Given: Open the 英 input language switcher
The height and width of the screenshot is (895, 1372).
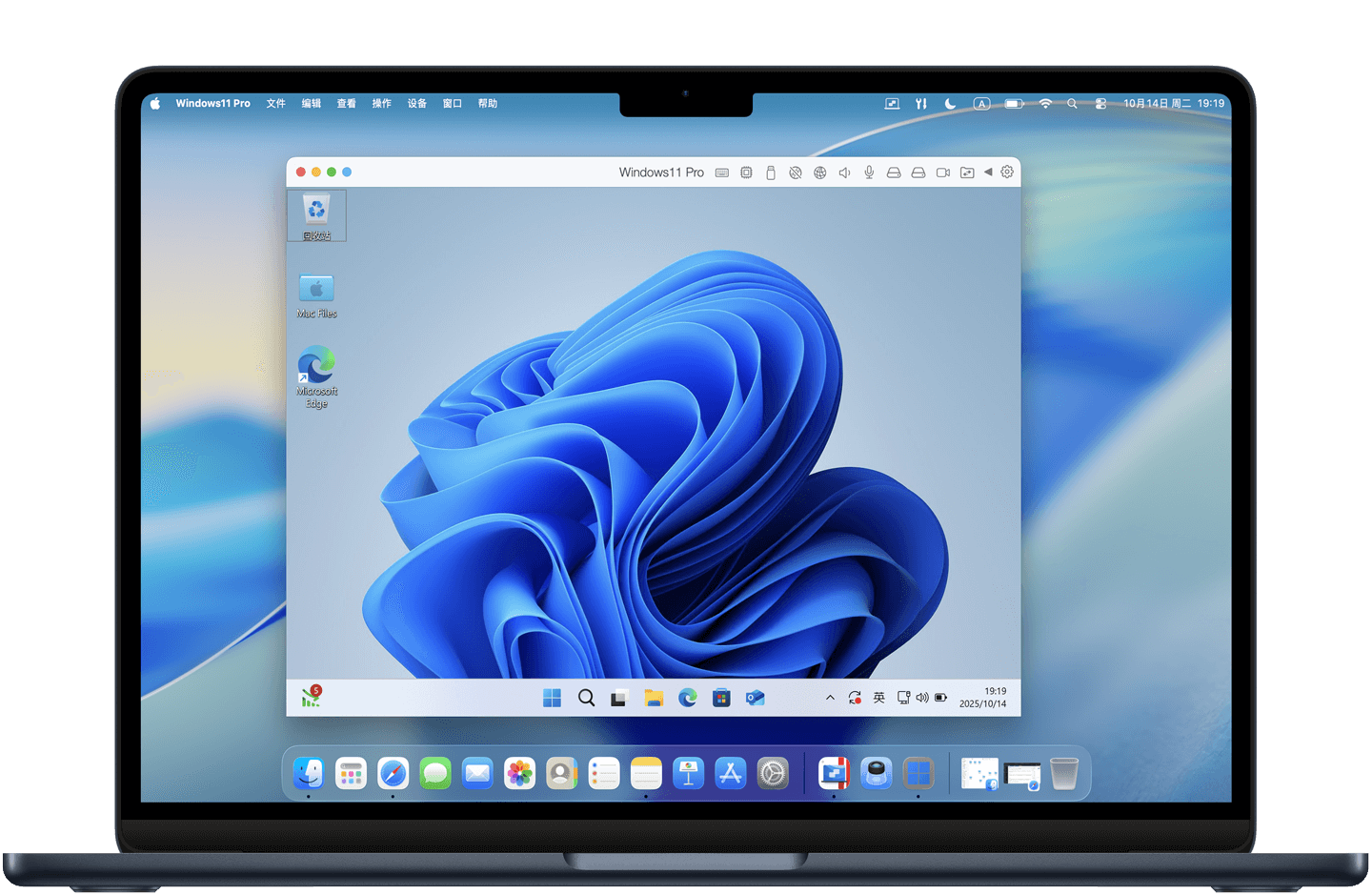Looking at the screenshot, I should pos(878,698).
